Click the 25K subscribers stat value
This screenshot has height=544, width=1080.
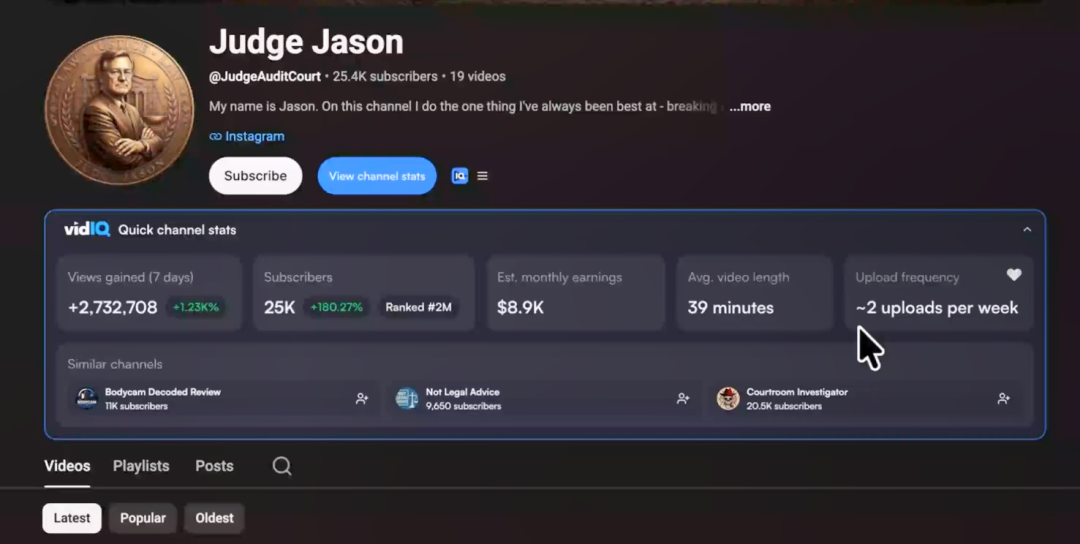[280, 307]
